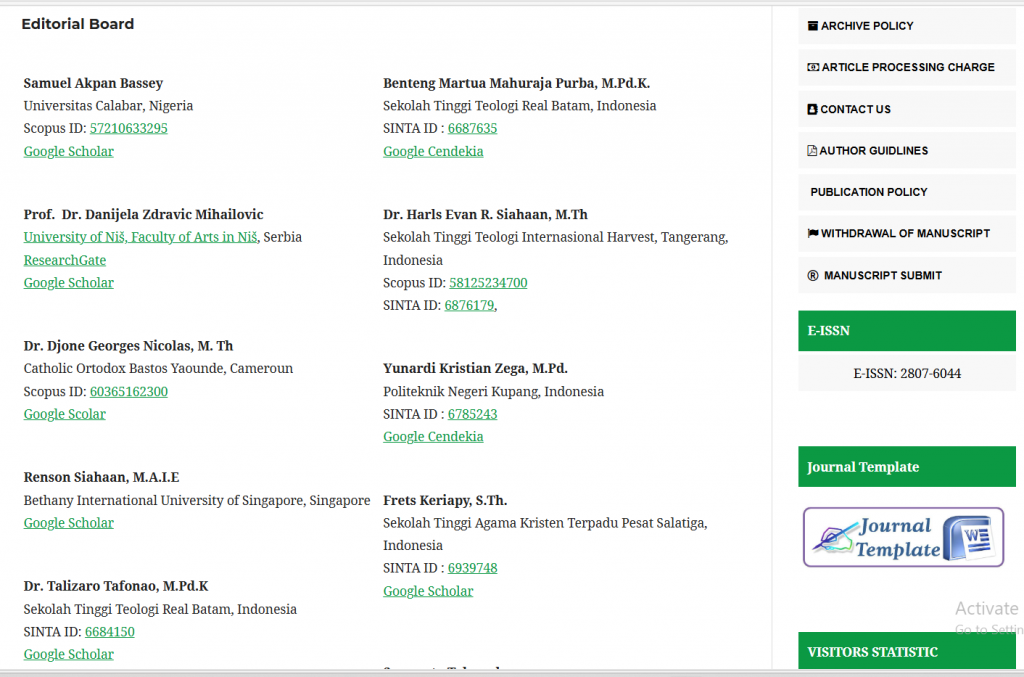Open SINTA ID 6687635 for Benteng Purba
The height and width of the screenshot is (677, 1024).
pyautogui.click(x=472, y=129)
